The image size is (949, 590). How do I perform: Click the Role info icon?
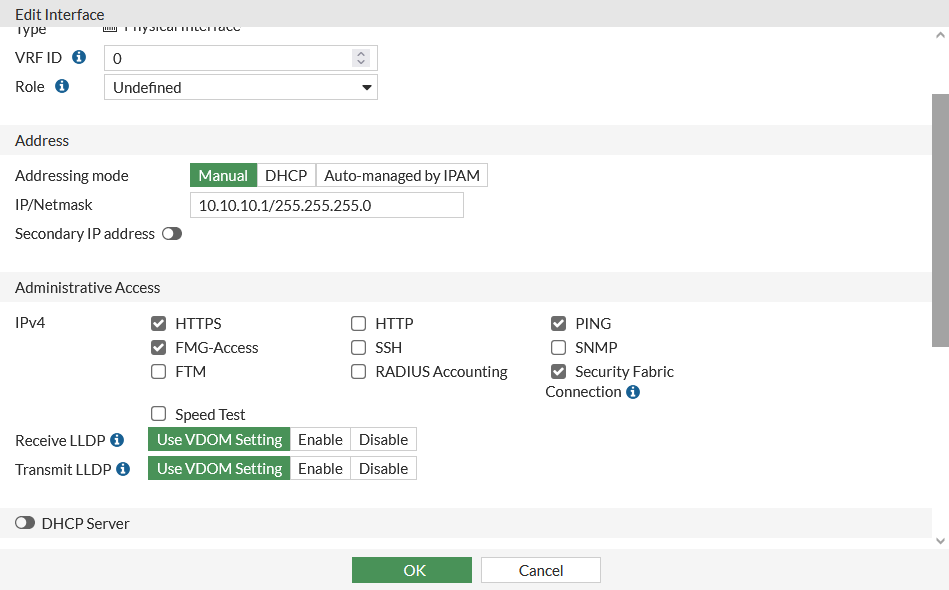click(x=62, y=86)
